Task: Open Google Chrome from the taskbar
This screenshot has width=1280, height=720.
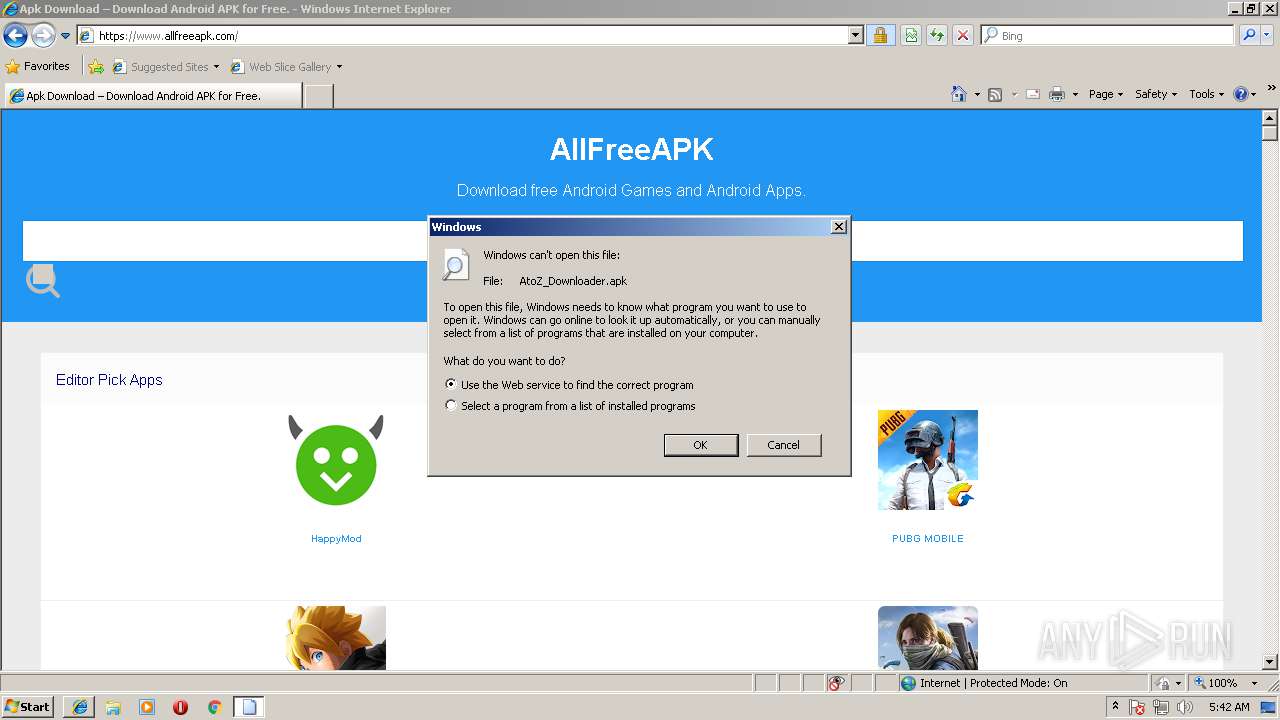Action: (x=214, y=707)
